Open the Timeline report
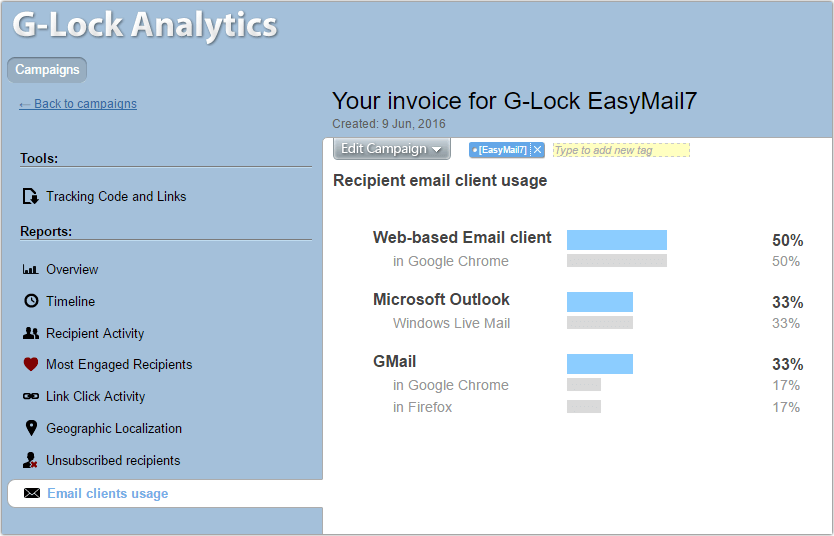Viewport: 834px width, 536px height. (x=70, y=302)
